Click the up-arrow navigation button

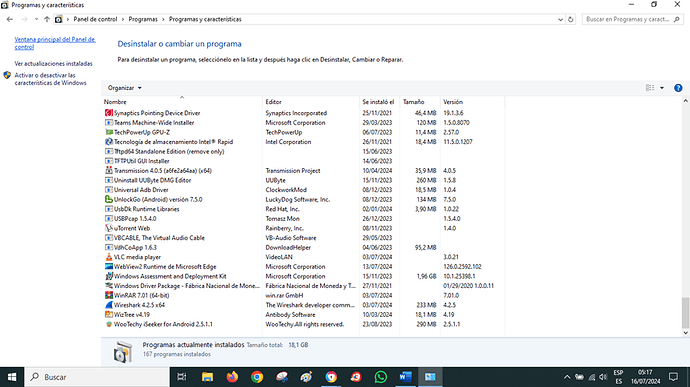coord(47,19)
